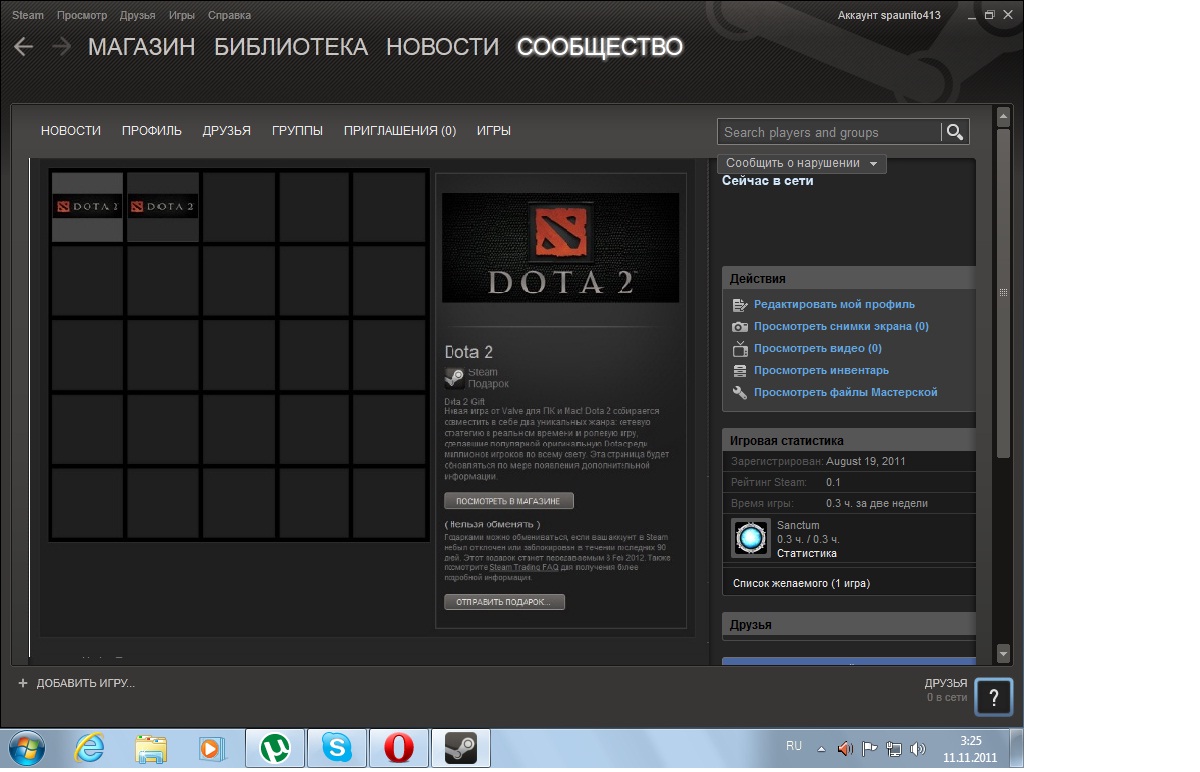Click ПОСМОТРЕТЬ В МАГАЗИНЕ button
The height and width of the screenshot is (772, 1200).
click(x=509, y=501)
